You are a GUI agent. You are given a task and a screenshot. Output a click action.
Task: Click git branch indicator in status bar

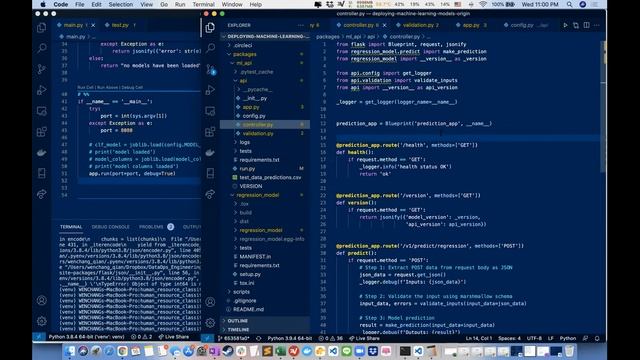pyautogui.click(x=233, y=338)
